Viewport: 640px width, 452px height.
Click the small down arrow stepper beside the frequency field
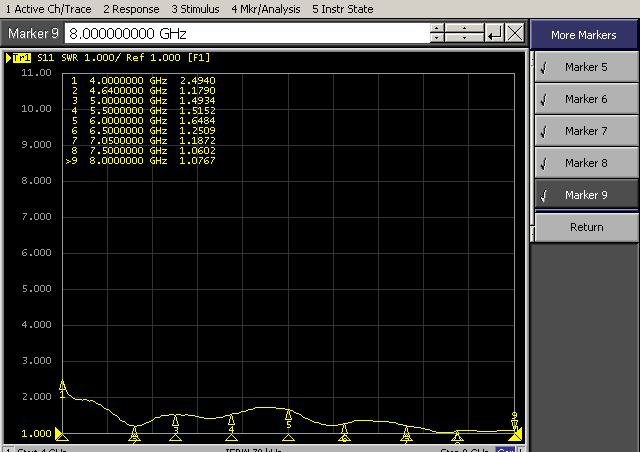point(437,38)
